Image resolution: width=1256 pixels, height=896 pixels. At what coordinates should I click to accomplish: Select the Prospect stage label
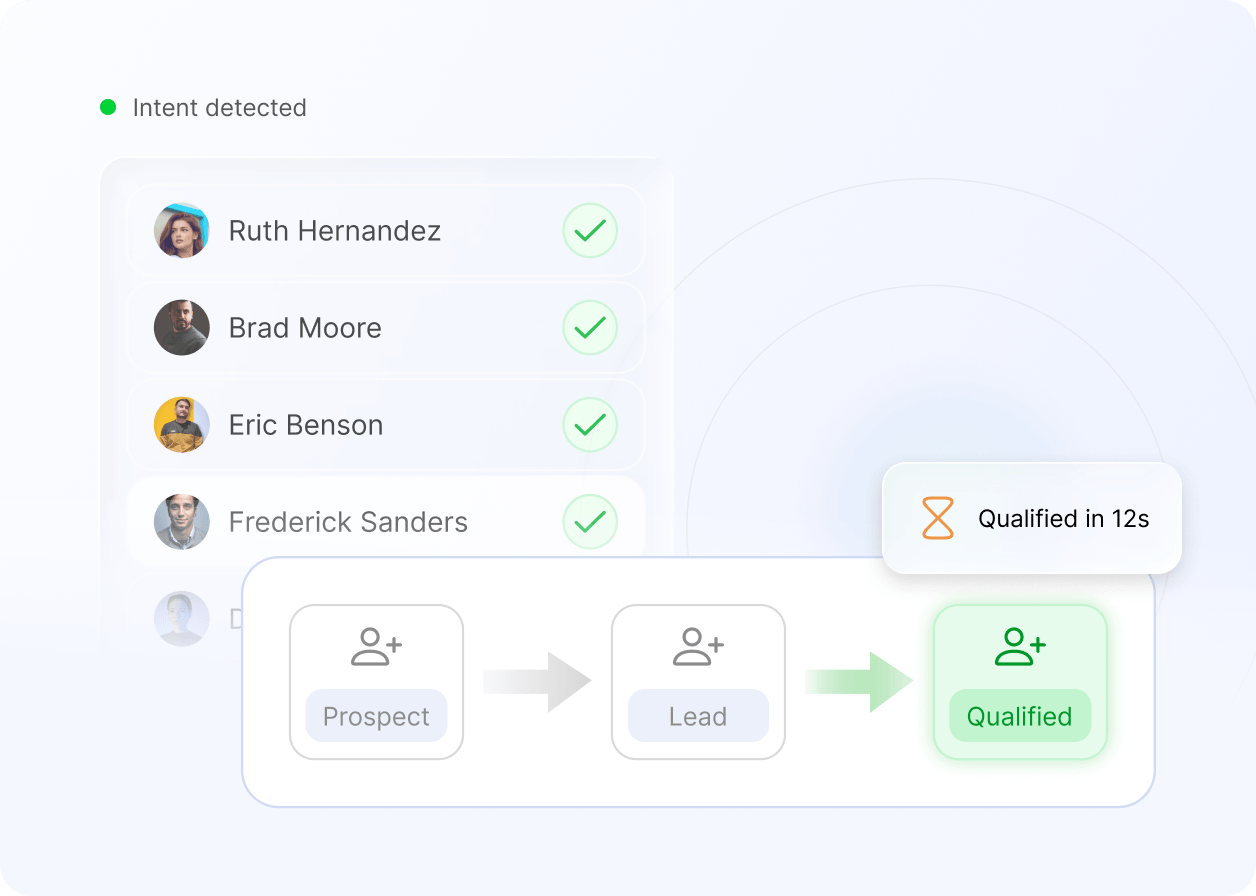(x=376, y=717)
